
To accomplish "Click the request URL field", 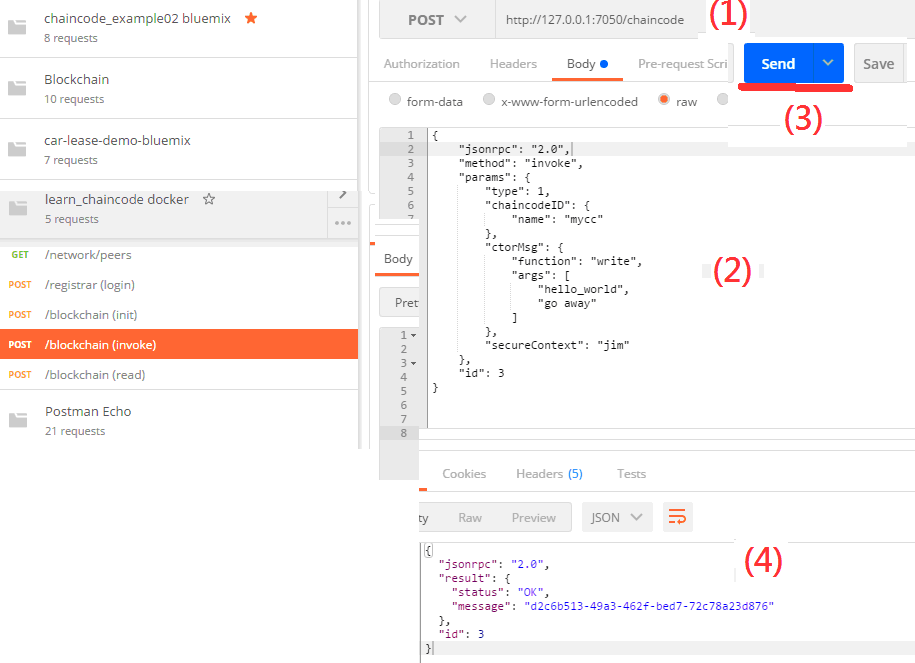I will click(x=595, y=20).
